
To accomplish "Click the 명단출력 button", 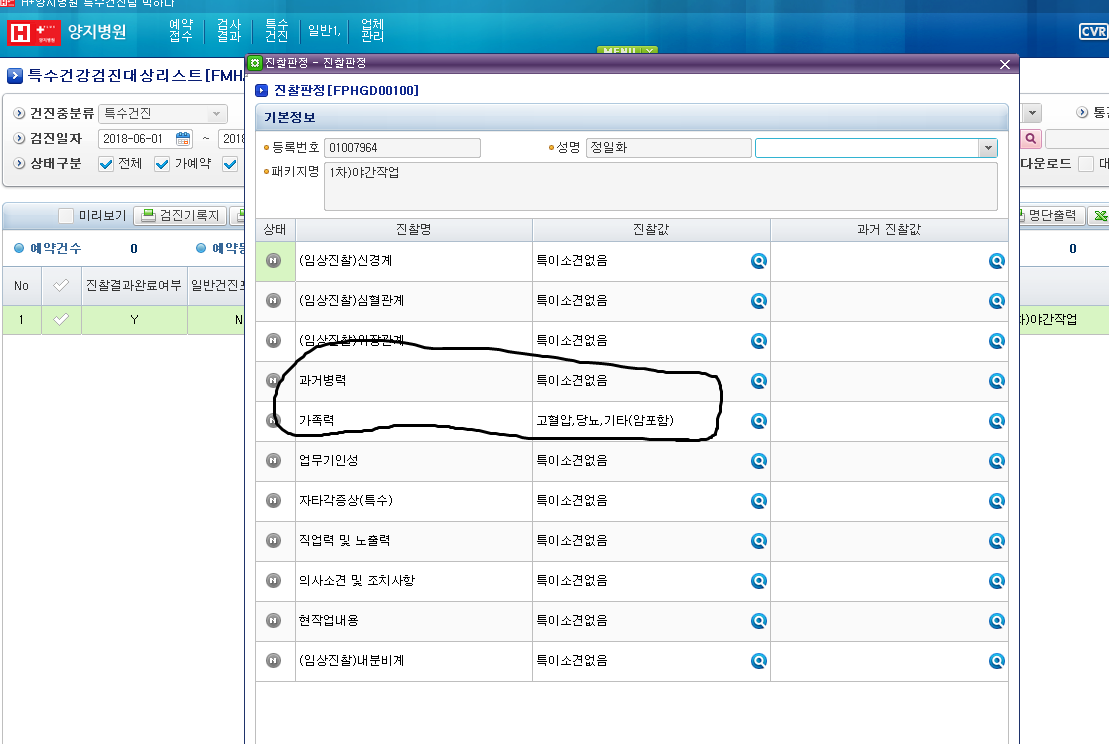I will (x=1051, y=216).
